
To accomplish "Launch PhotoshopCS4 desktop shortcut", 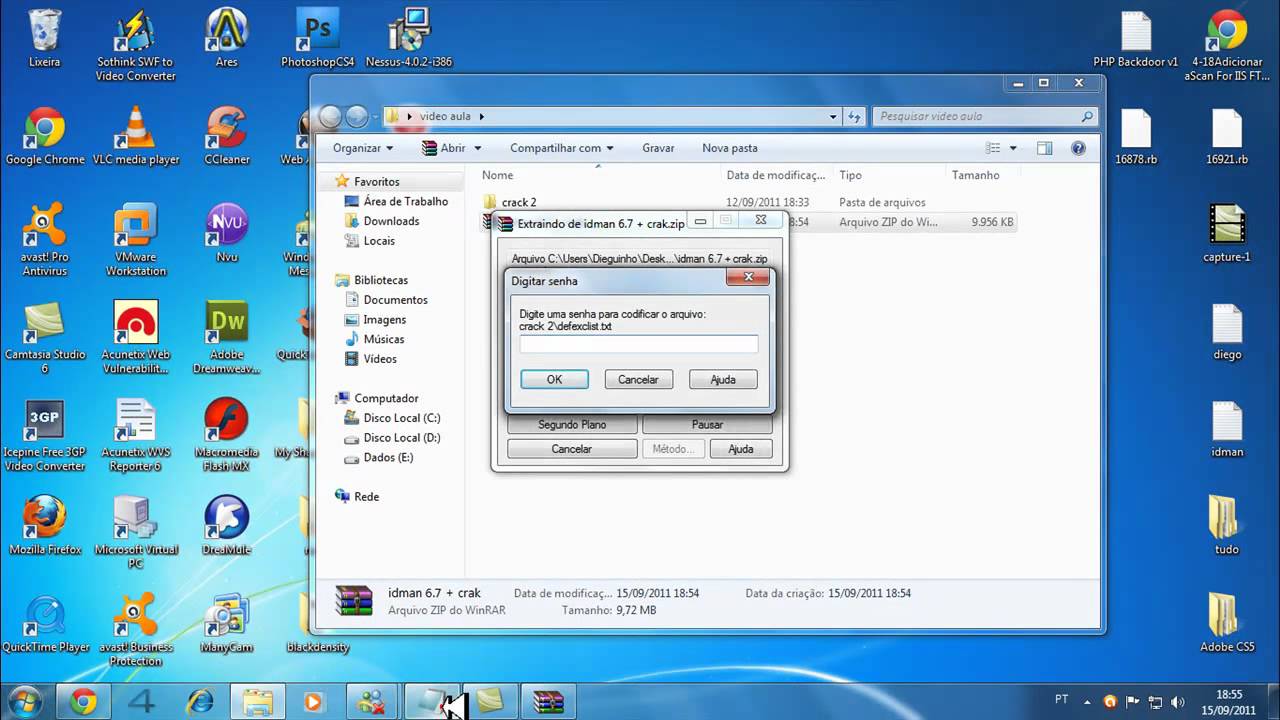I will [x=318, y=38].
